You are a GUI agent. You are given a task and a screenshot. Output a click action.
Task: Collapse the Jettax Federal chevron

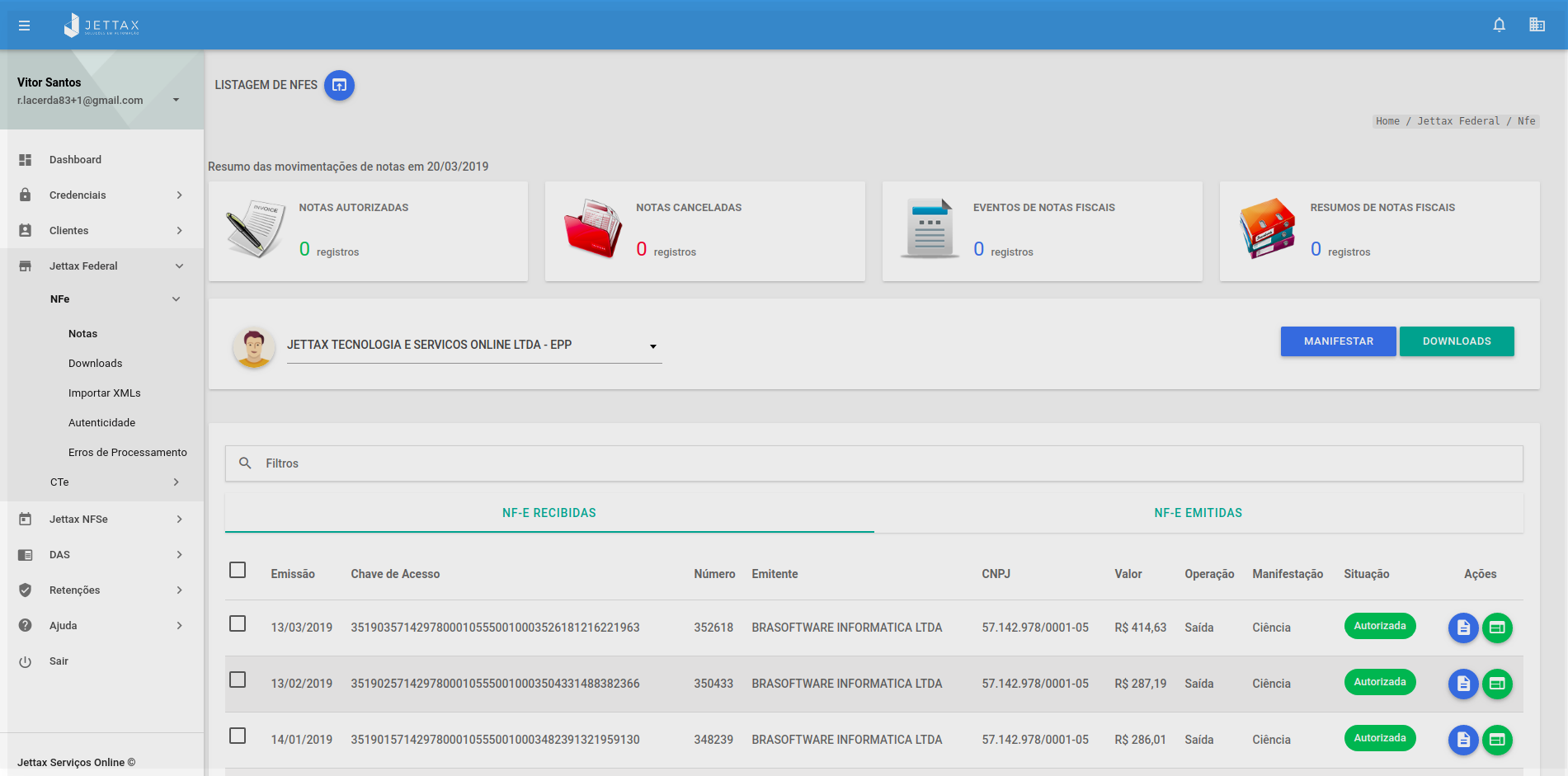(179, 266)
